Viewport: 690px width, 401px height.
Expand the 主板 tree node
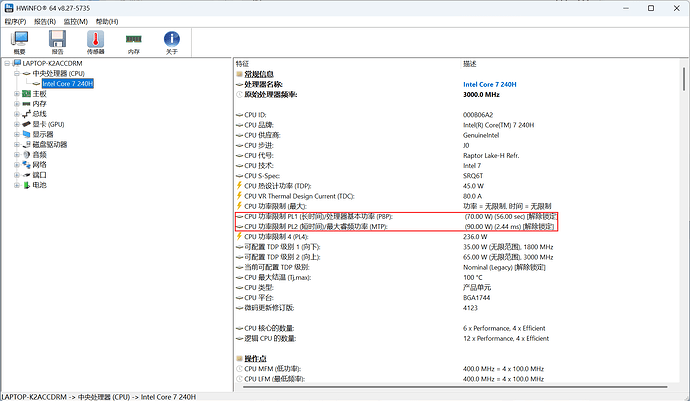(x=16, y=94)
